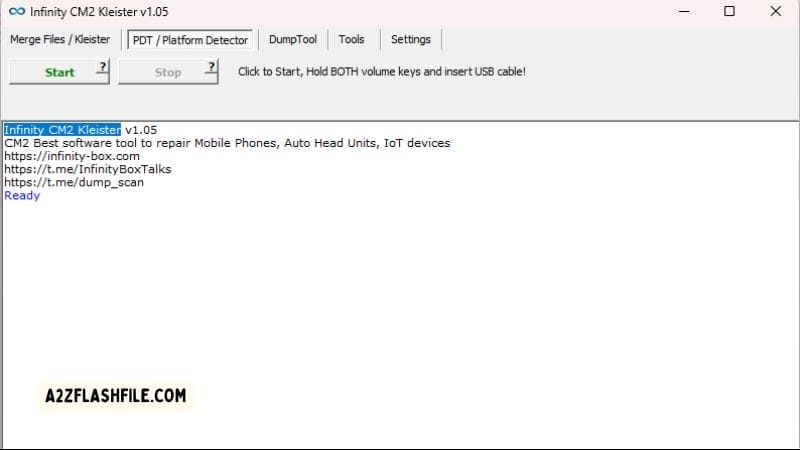The image size is (800, 450).
Task: Go to the Settings tab
Action: pos(411,39)
